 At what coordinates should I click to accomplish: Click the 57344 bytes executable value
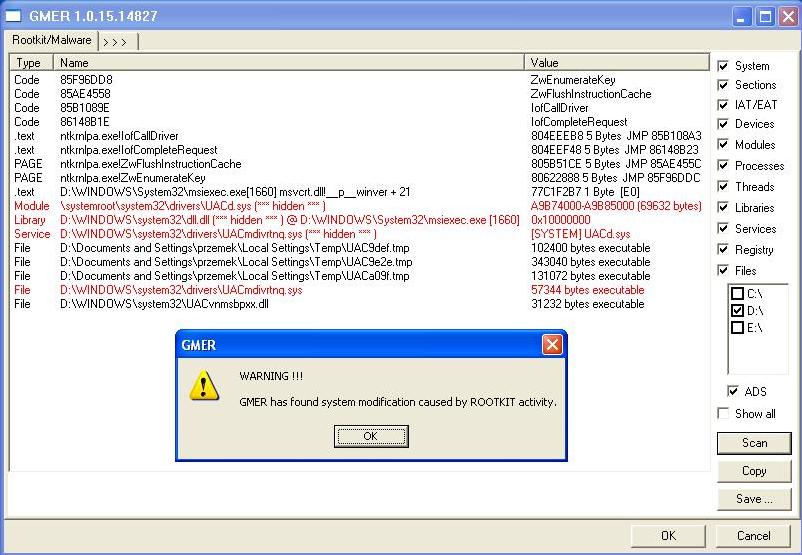588,290
